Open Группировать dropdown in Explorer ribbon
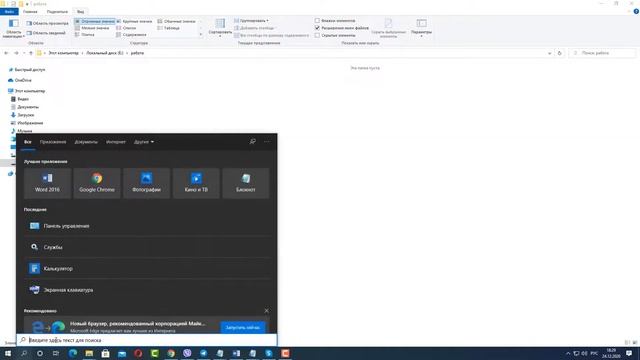 coord(251,20)
